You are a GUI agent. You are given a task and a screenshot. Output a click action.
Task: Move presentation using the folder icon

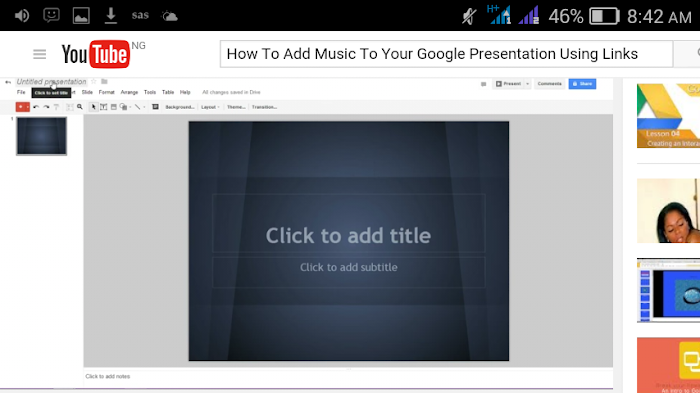(104, 81)
